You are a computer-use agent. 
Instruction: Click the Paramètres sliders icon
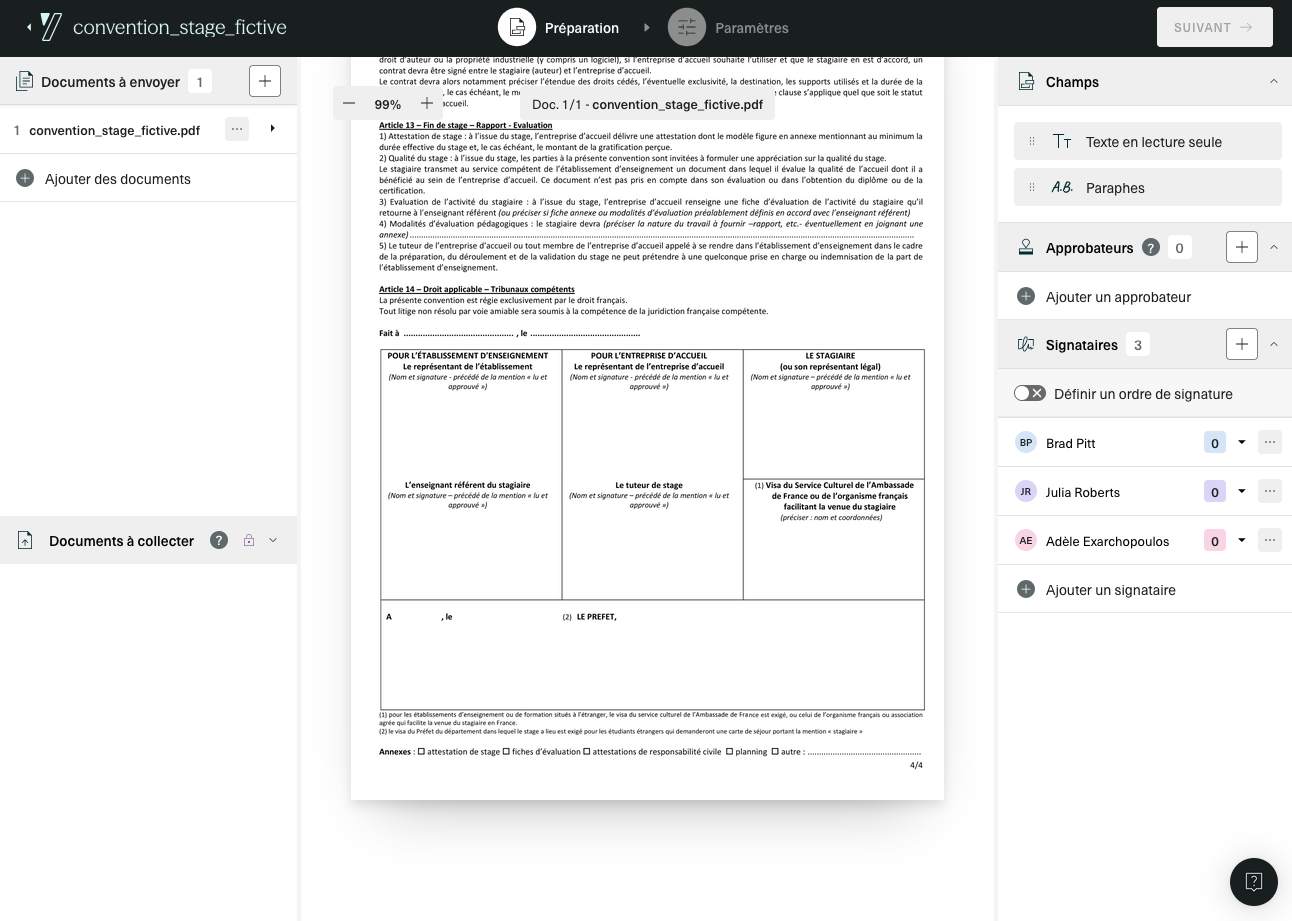[x=686, y=28]
